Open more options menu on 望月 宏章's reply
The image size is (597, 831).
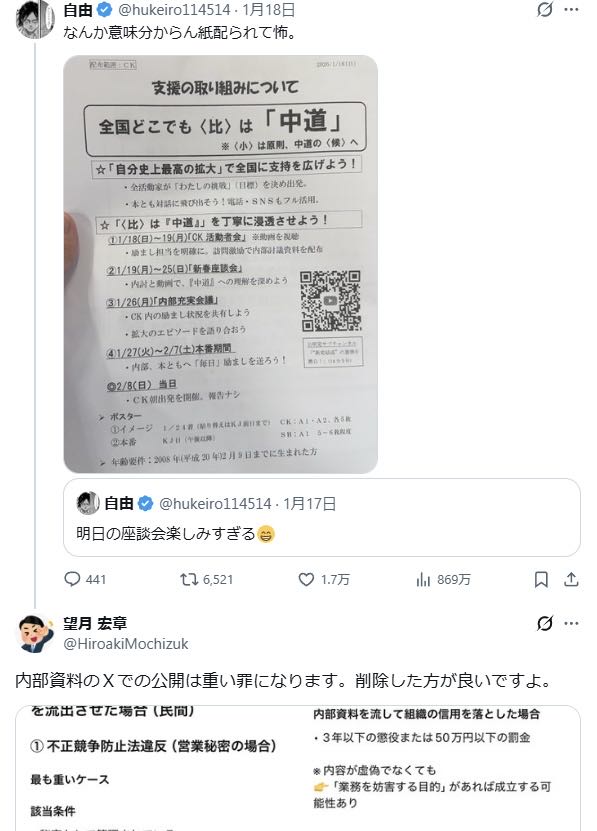(x=572, y=623)
